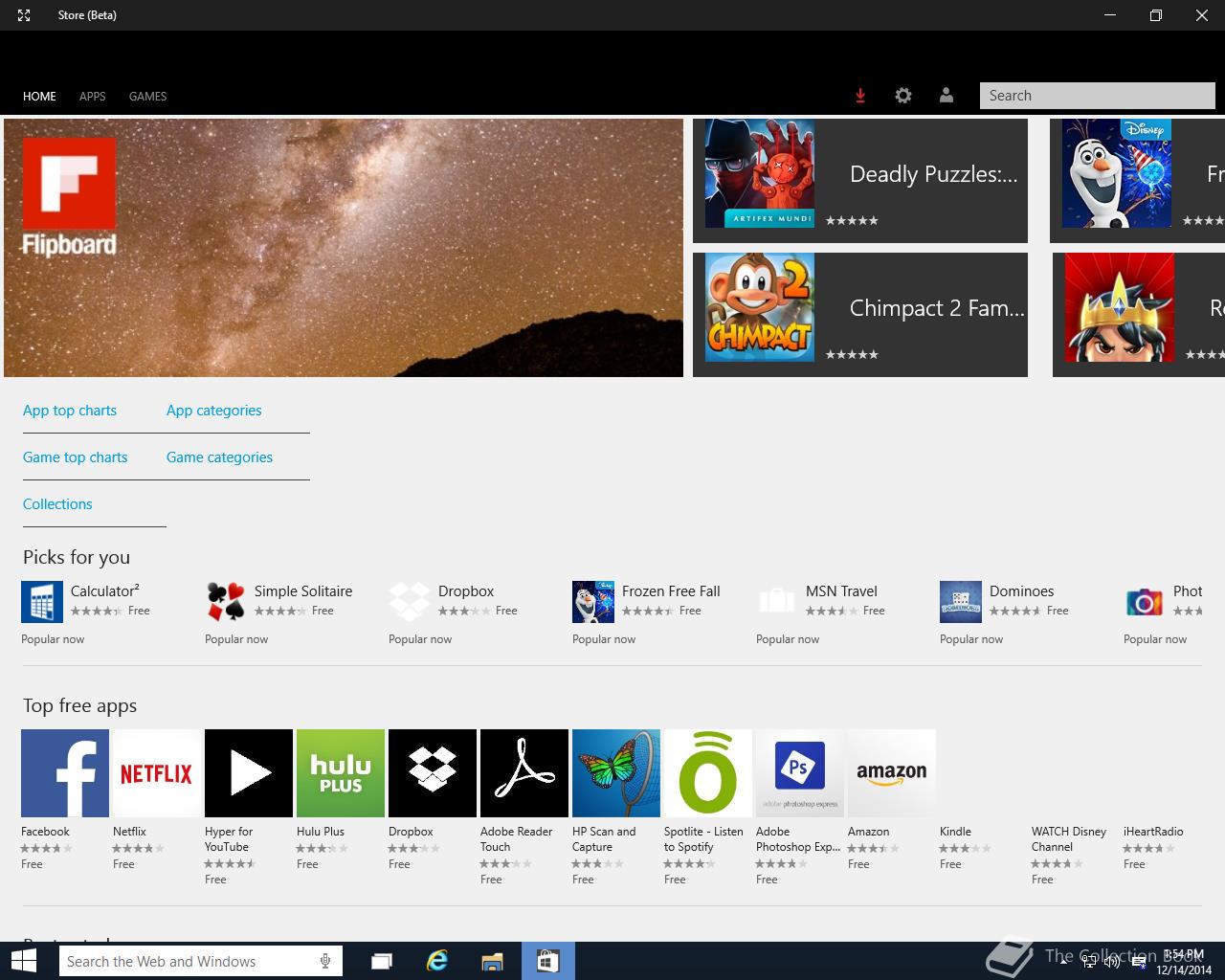
Task: Open the crowned character game tile
Action: 1138,315
